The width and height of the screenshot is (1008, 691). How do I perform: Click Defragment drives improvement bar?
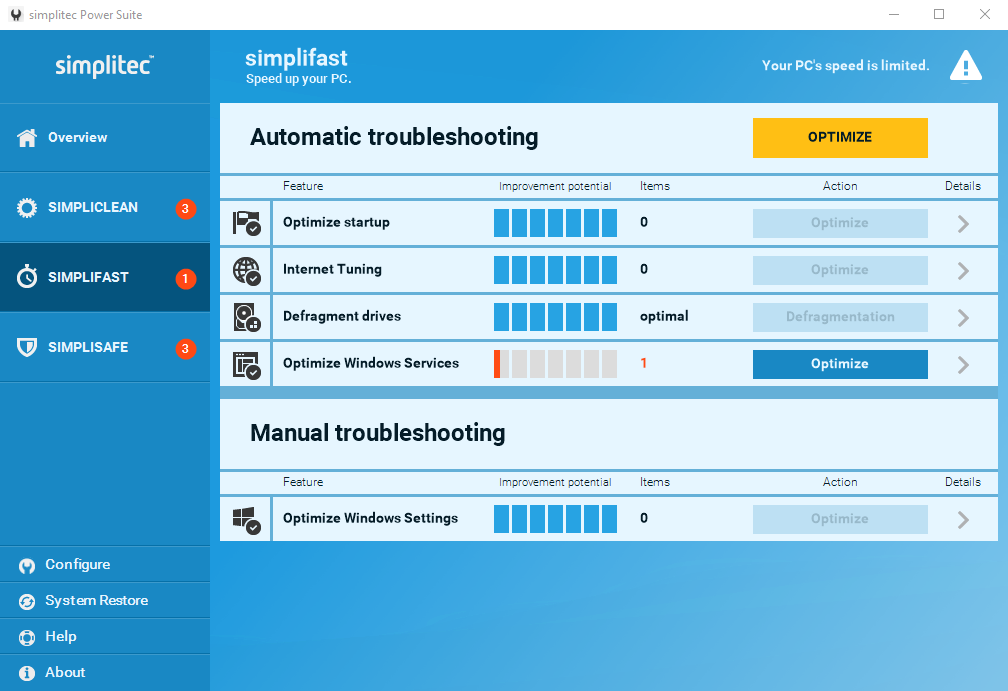tap(555, 317)
